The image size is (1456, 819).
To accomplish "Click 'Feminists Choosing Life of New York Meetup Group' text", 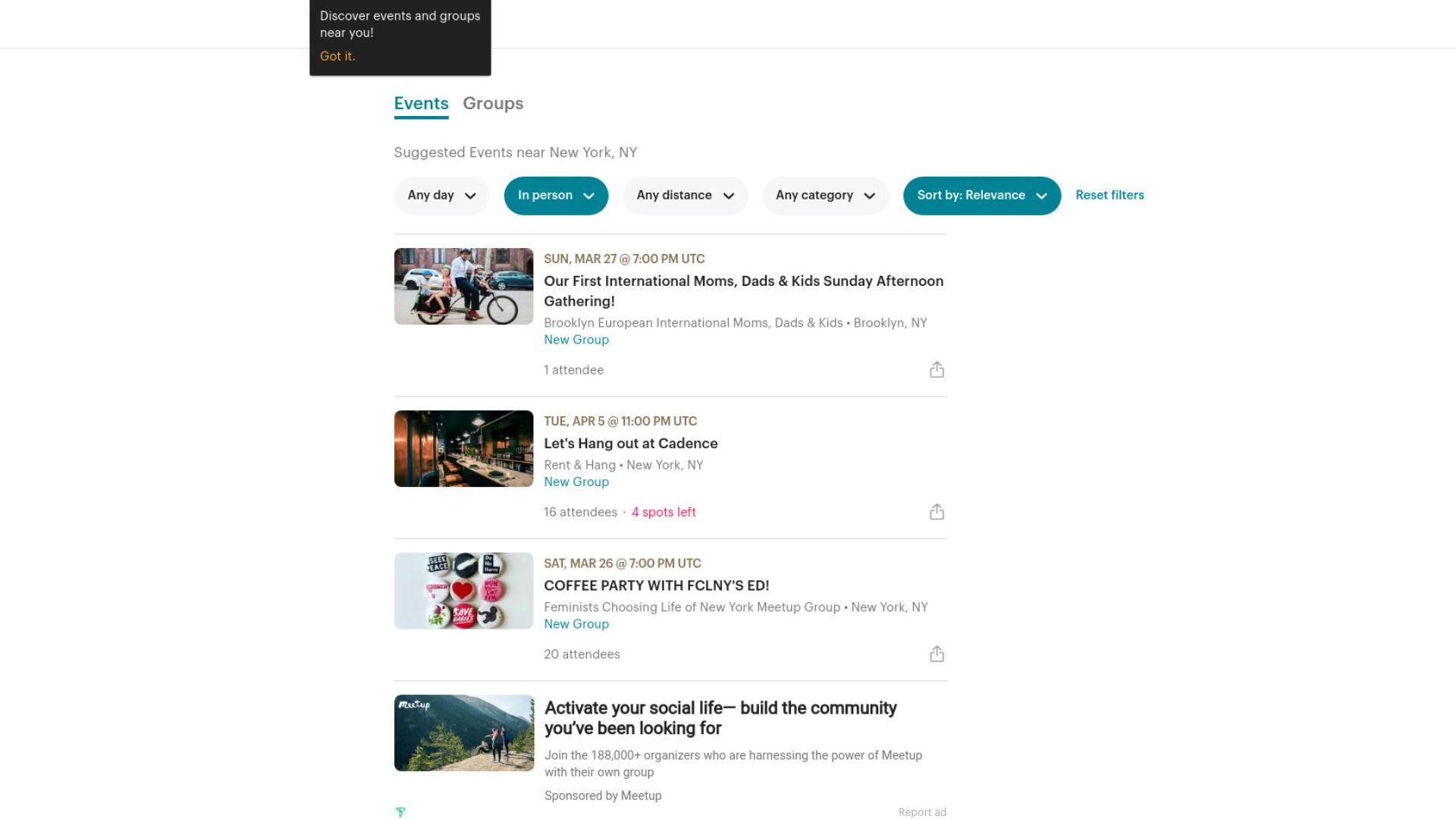I will pos(692,607).
